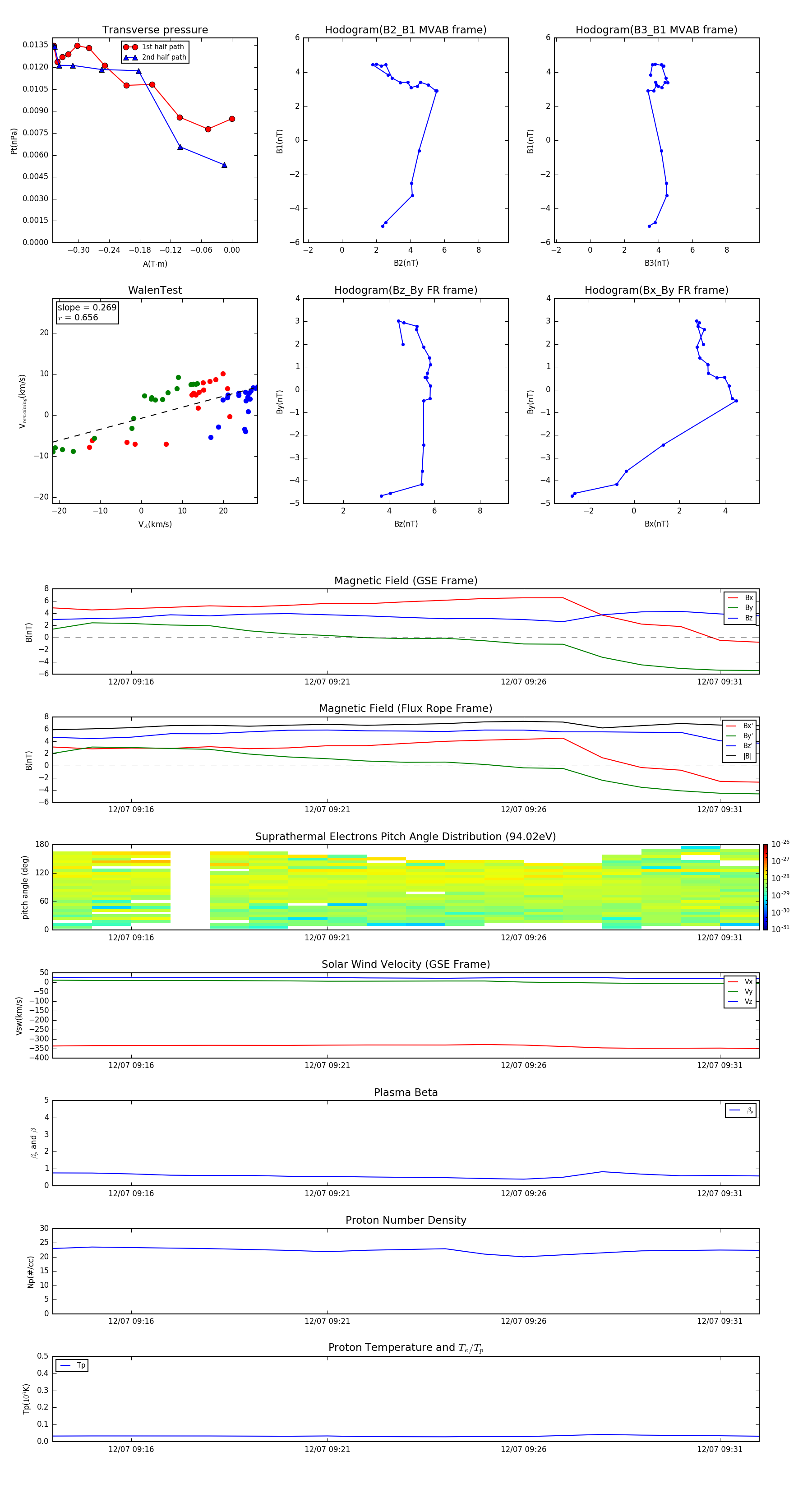812x1489 pixels.
Task: Select the '1st half path' legend entry
Action: click(154, 47)
